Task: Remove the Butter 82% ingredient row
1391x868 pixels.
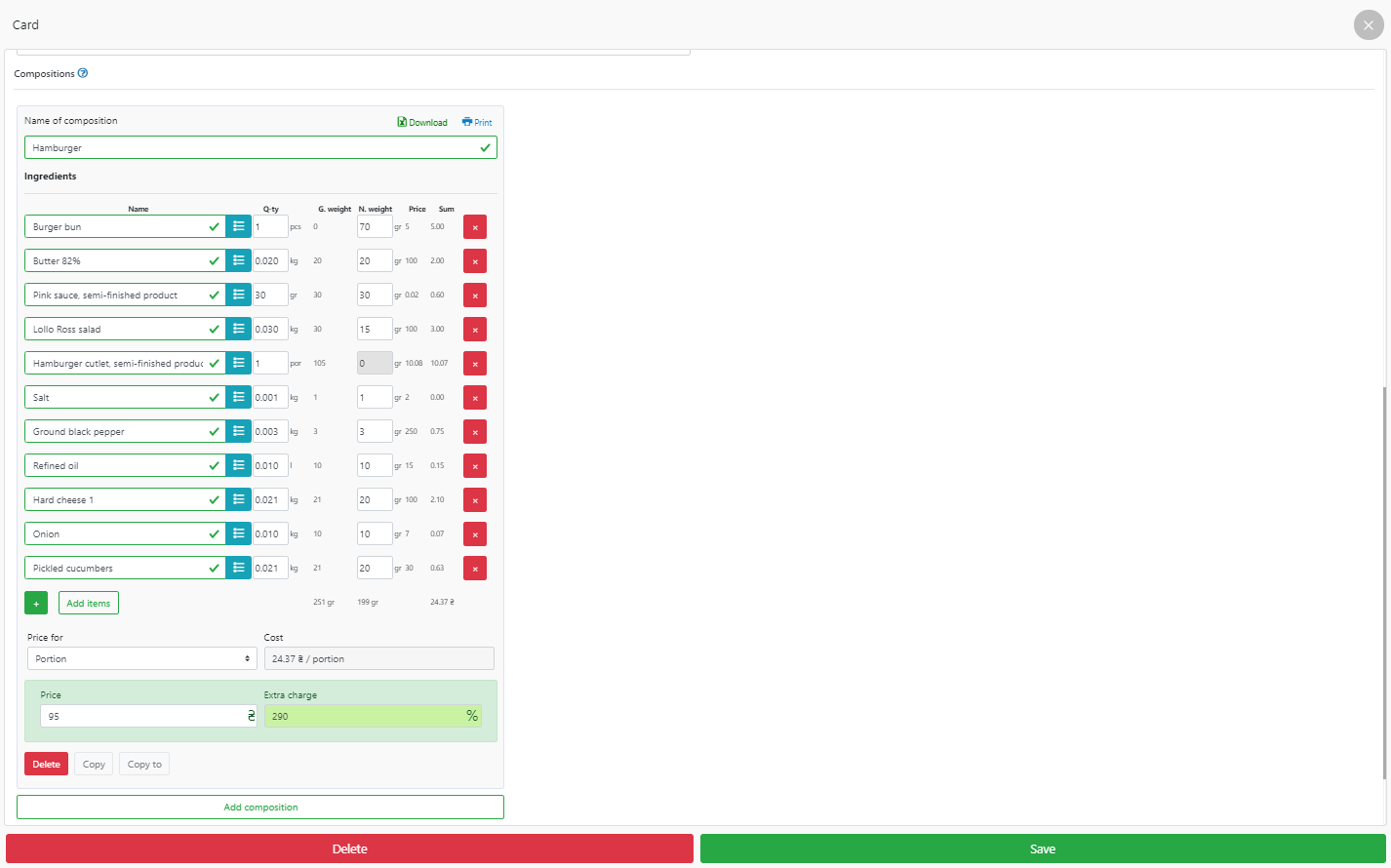Action: (475, 261)
